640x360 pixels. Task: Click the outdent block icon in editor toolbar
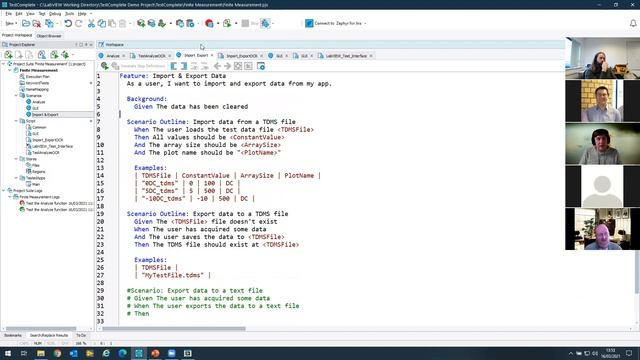[x=173, y=66]
